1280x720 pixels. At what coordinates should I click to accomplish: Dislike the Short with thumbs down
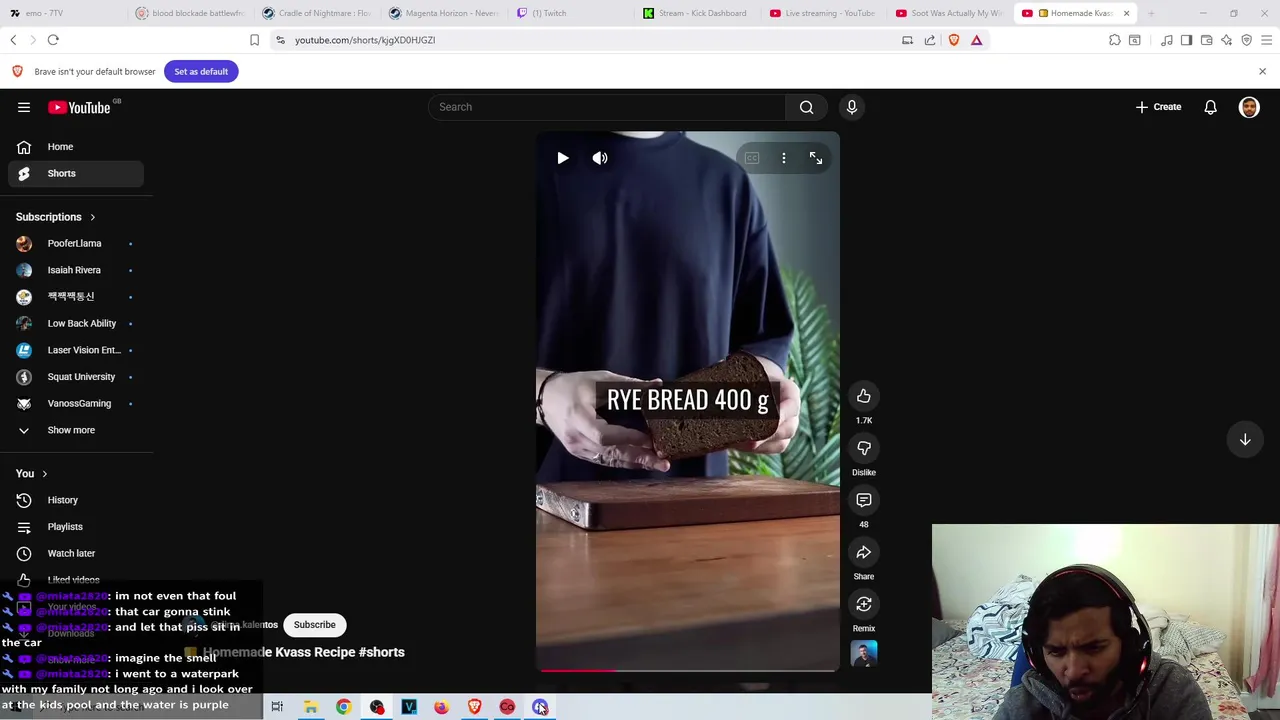click(864, 448)
